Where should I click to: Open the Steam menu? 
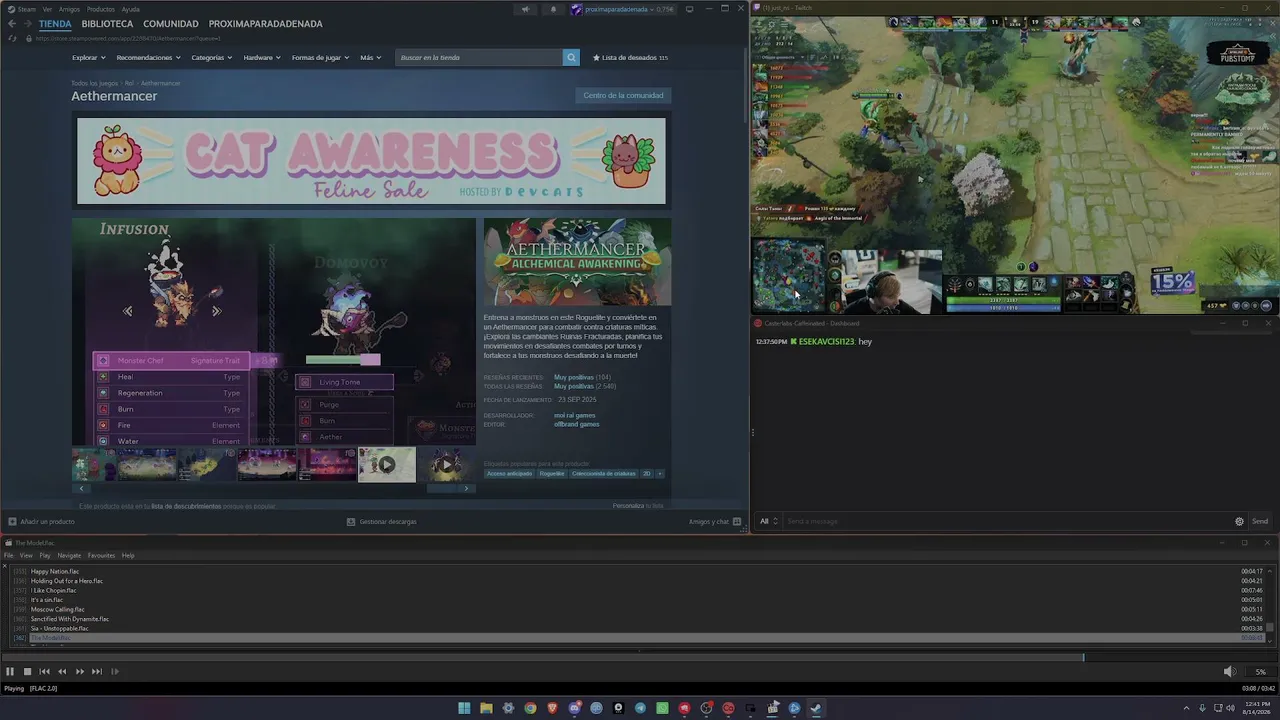[x=27, y=9]
